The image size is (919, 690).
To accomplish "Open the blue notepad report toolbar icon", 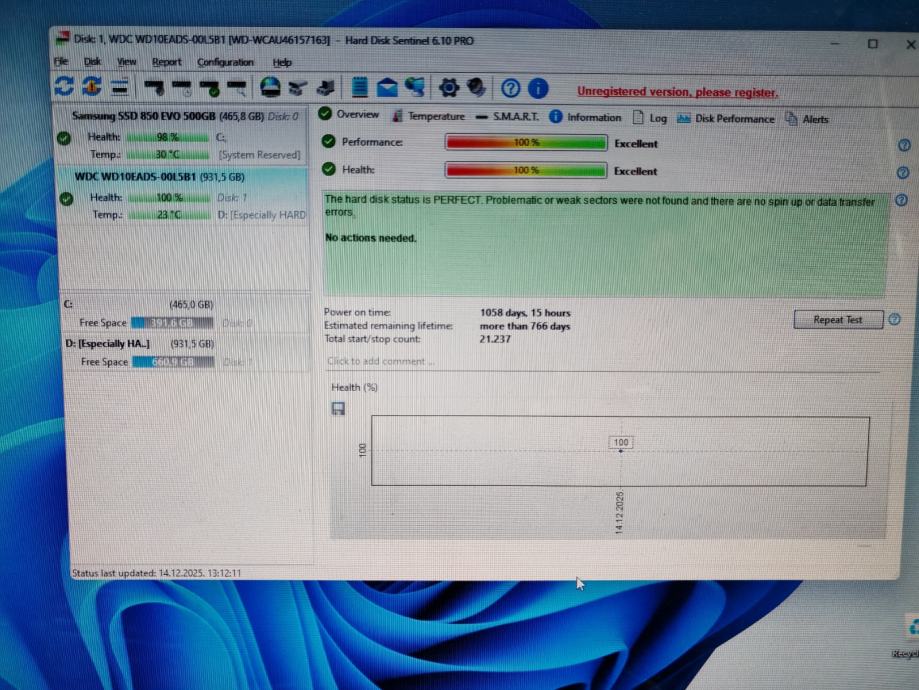I will click(359, 87).
